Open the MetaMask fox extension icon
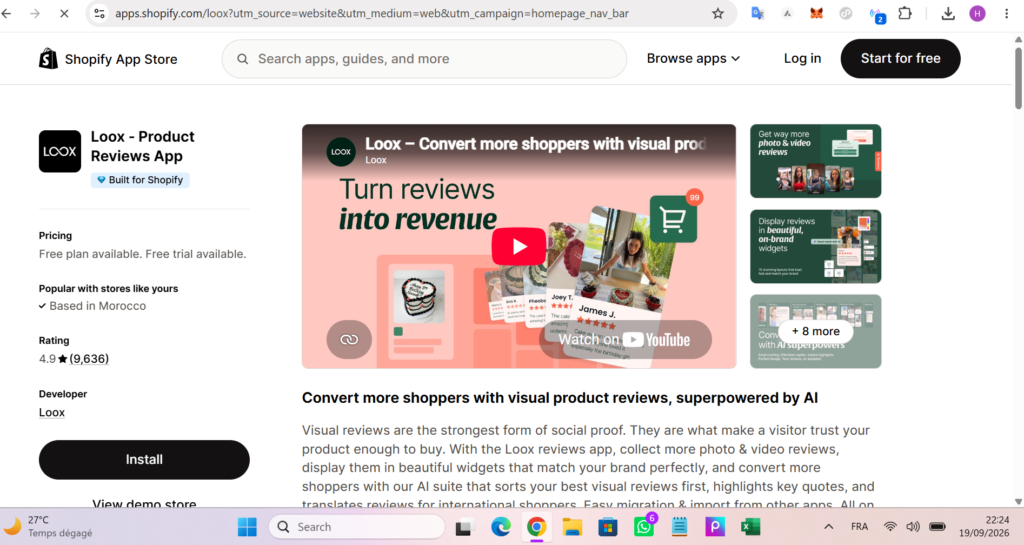 pos(816,13)
